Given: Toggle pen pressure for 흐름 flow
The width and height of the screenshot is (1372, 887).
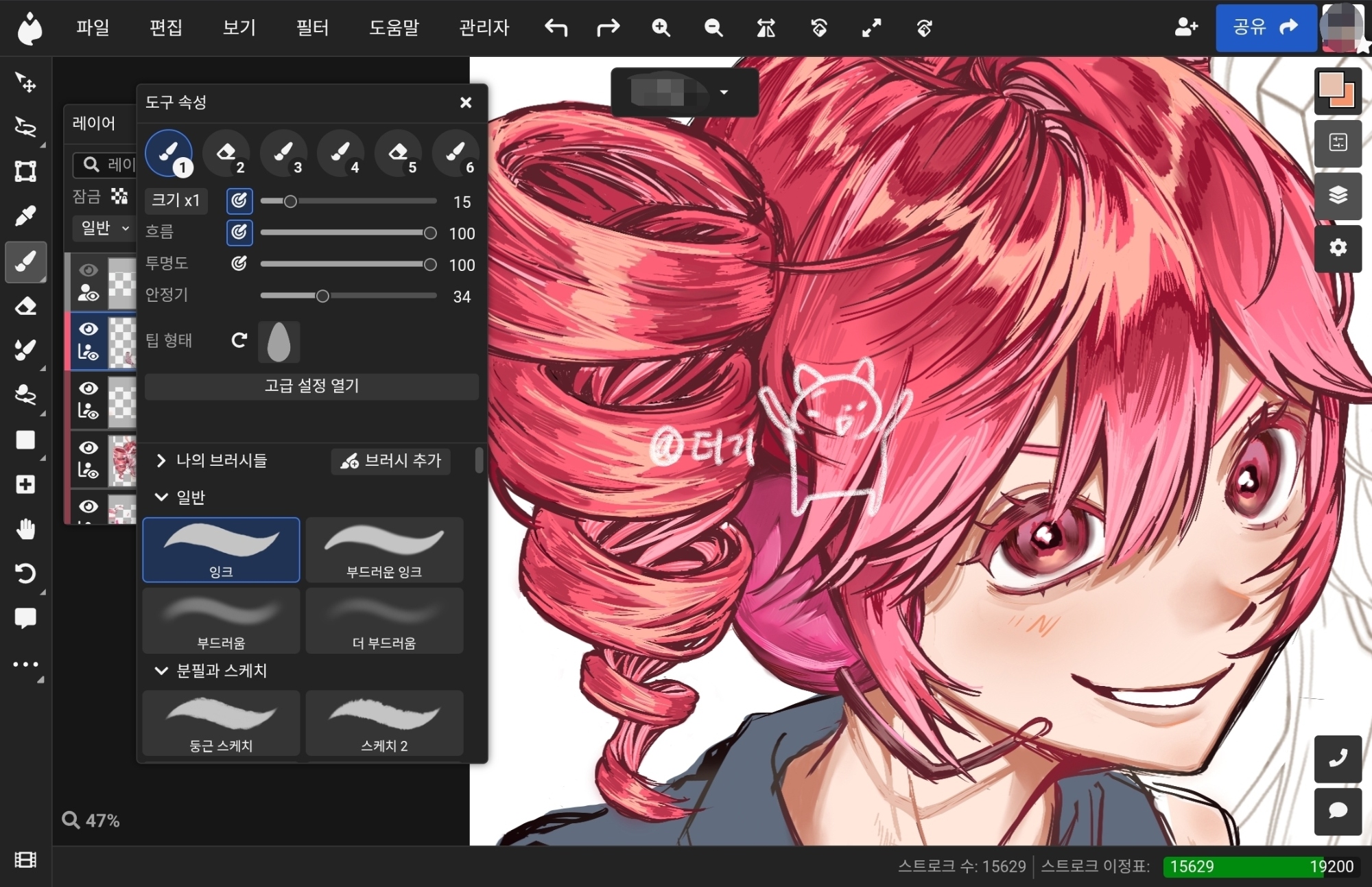Looking at the screenshot, I should click(239, 233).
